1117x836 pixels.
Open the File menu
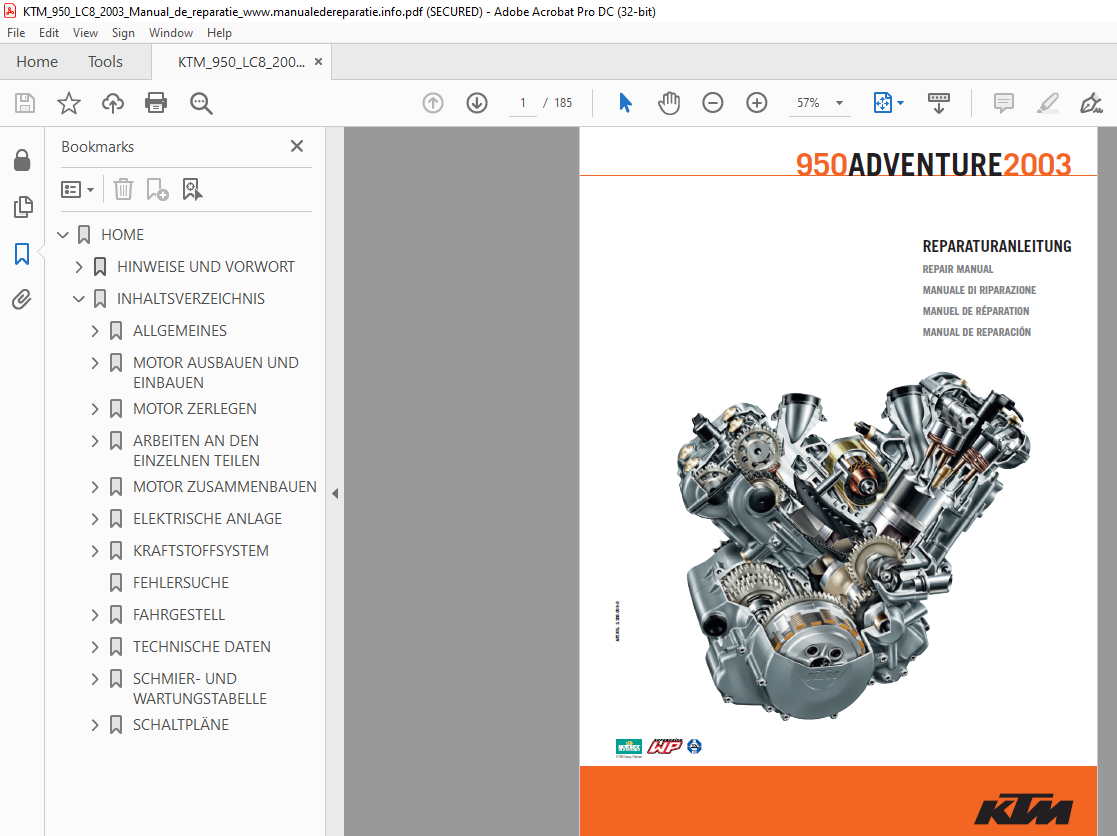coord(16,33)
